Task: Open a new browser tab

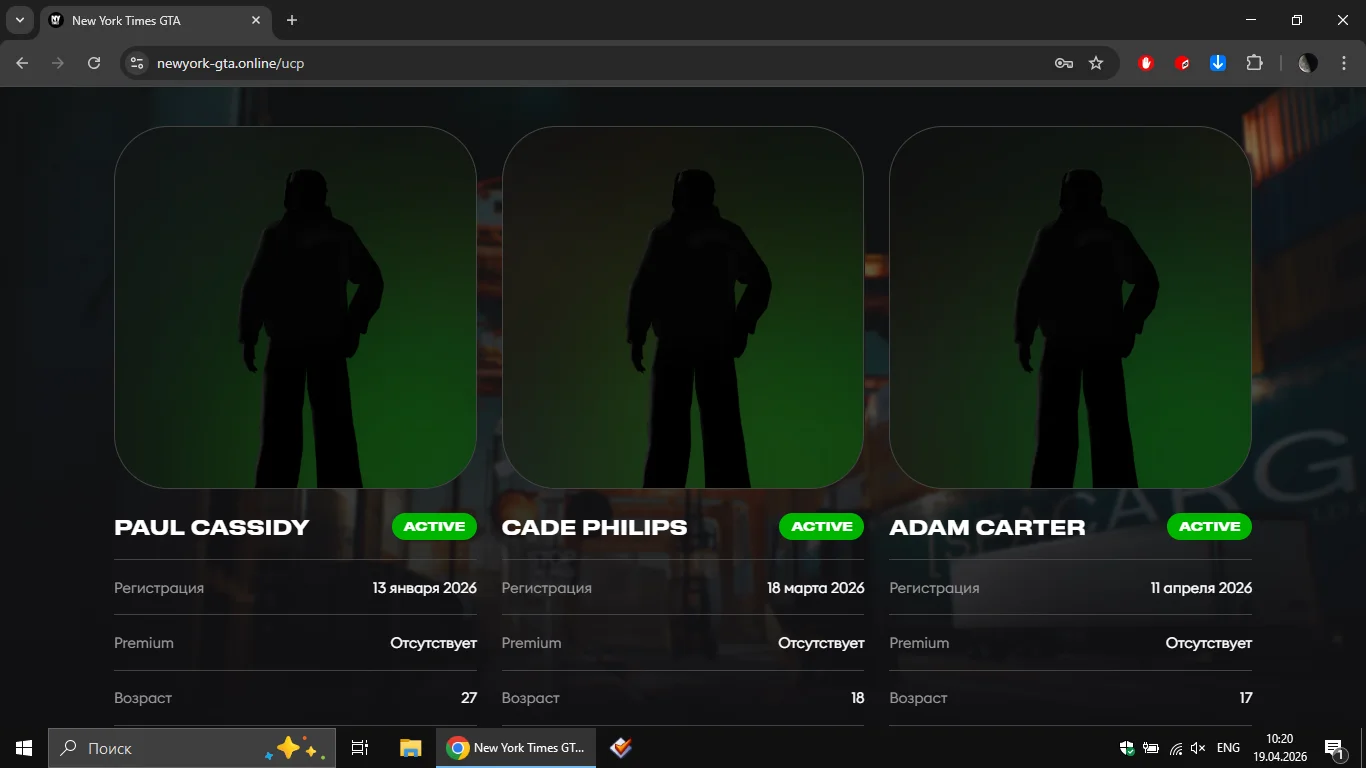Action: coord(292,20)
